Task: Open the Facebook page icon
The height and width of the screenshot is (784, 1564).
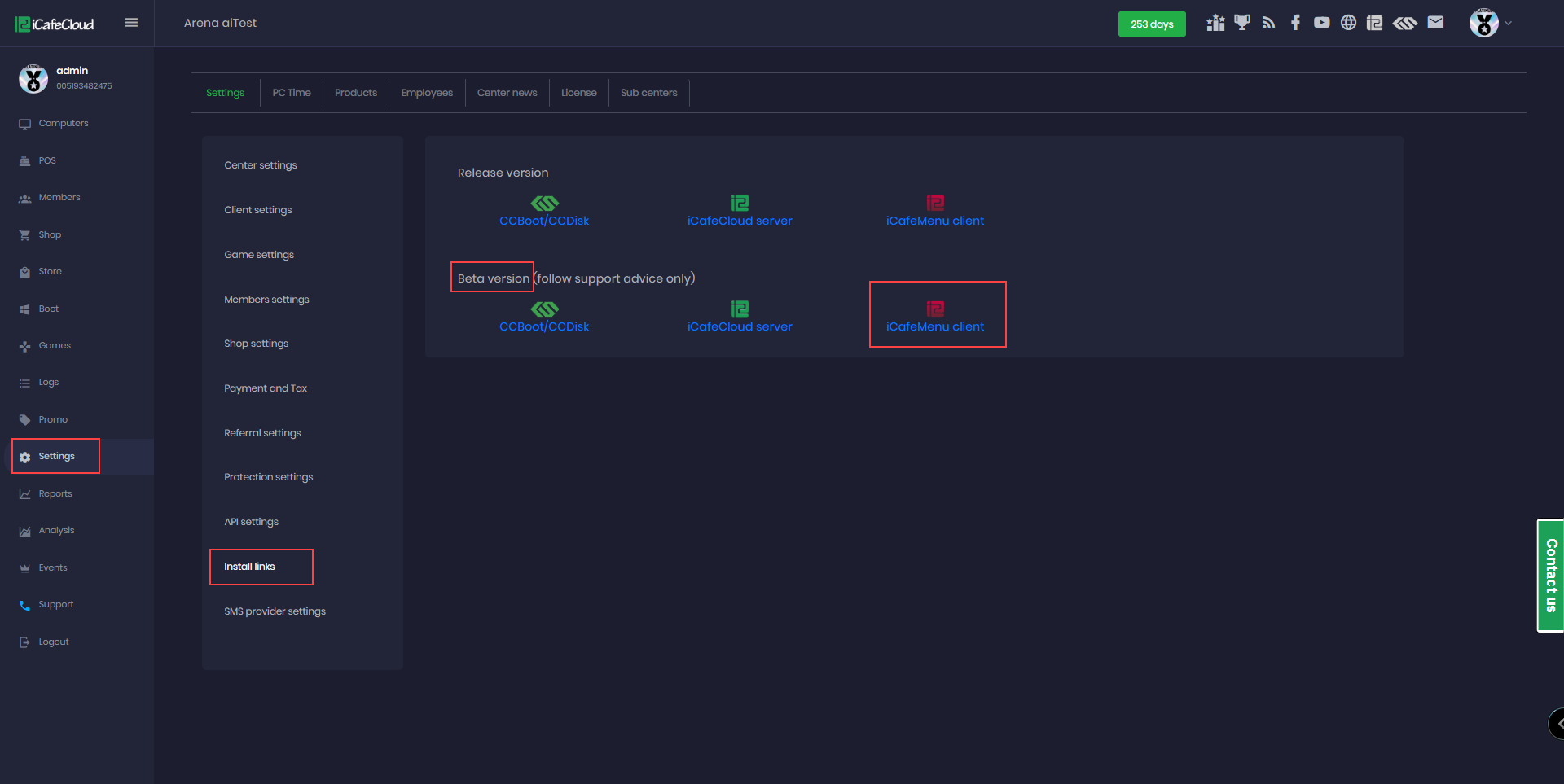Action: [x=1295, y=23]
